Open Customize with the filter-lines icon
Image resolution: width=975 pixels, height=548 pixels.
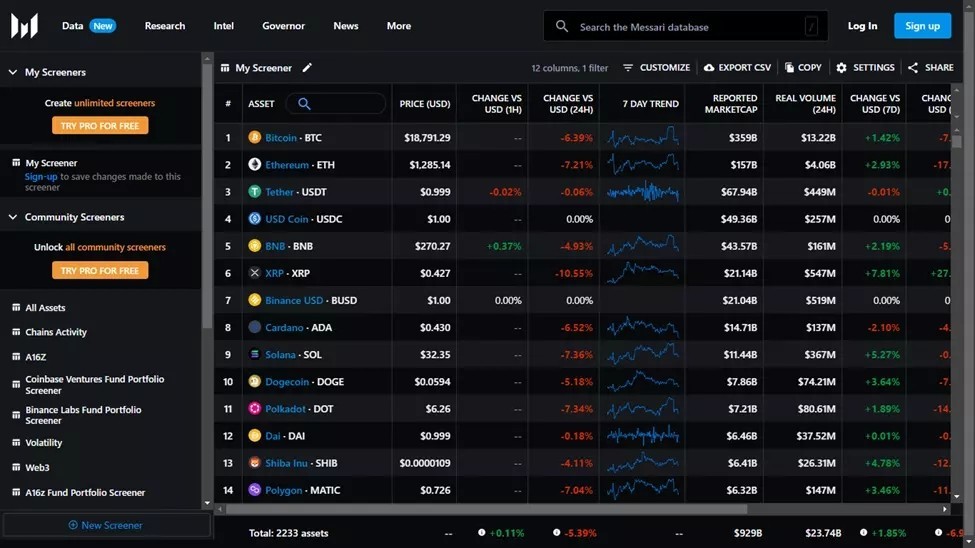(628, 68)
